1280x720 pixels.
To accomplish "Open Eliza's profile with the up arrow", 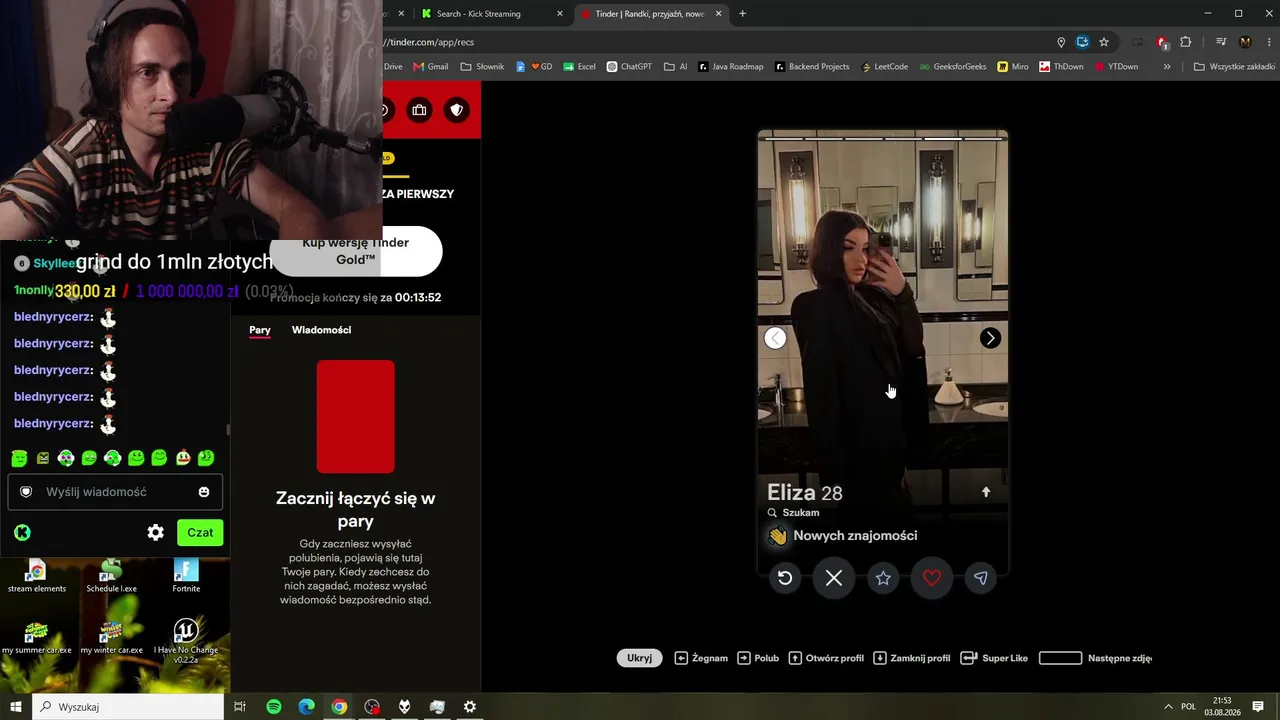I will pos(986,492).
